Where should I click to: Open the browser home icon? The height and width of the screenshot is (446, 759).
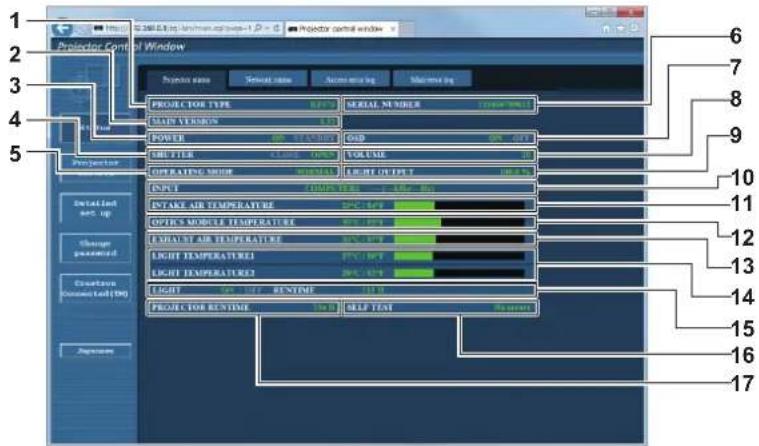pyautogui.click(x=607, y=29)
